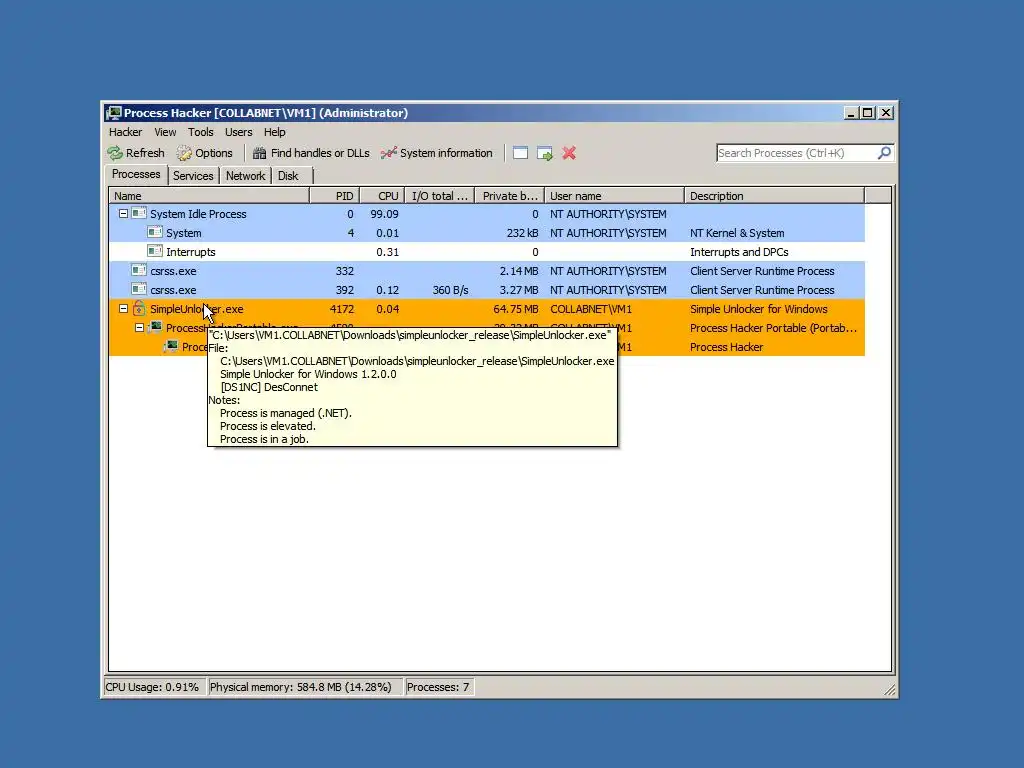Open the Help menu
Viewport: 1024px width, 768px height.
pos(274,132)
